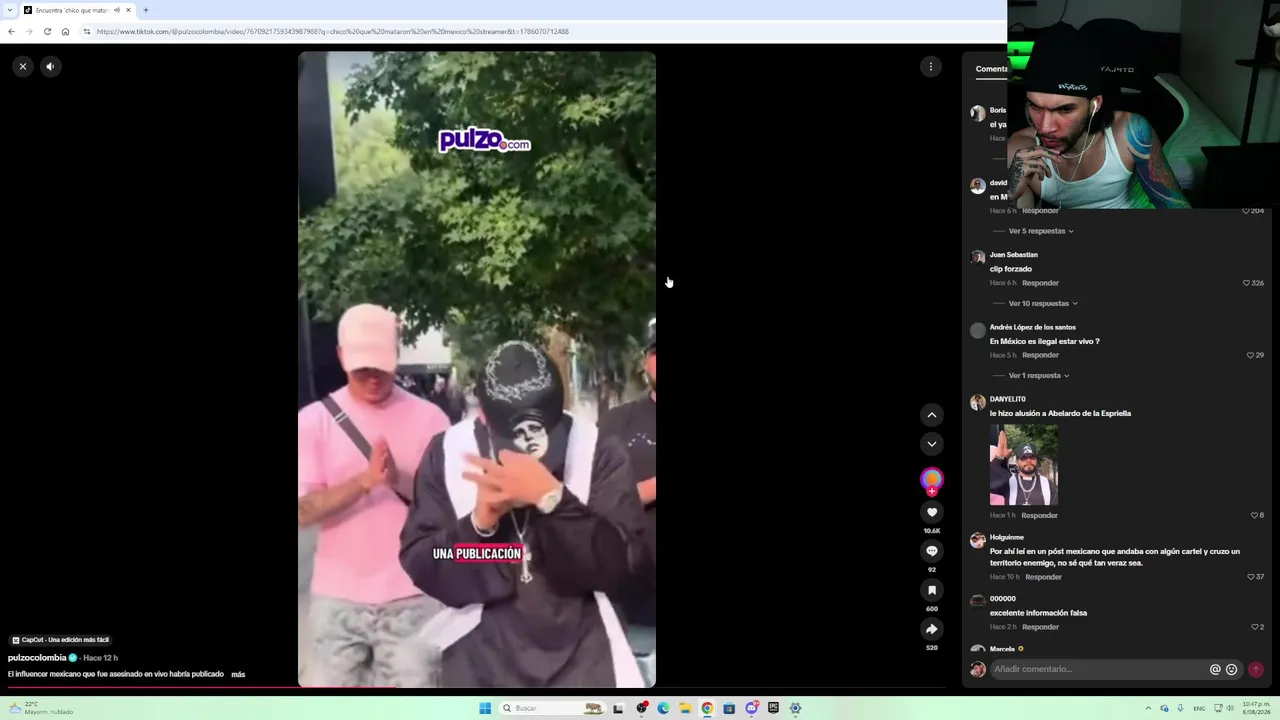Switch the ENG input language indicator
This screenshot has height=720, width=1280.
click(x=1199, y=708)
